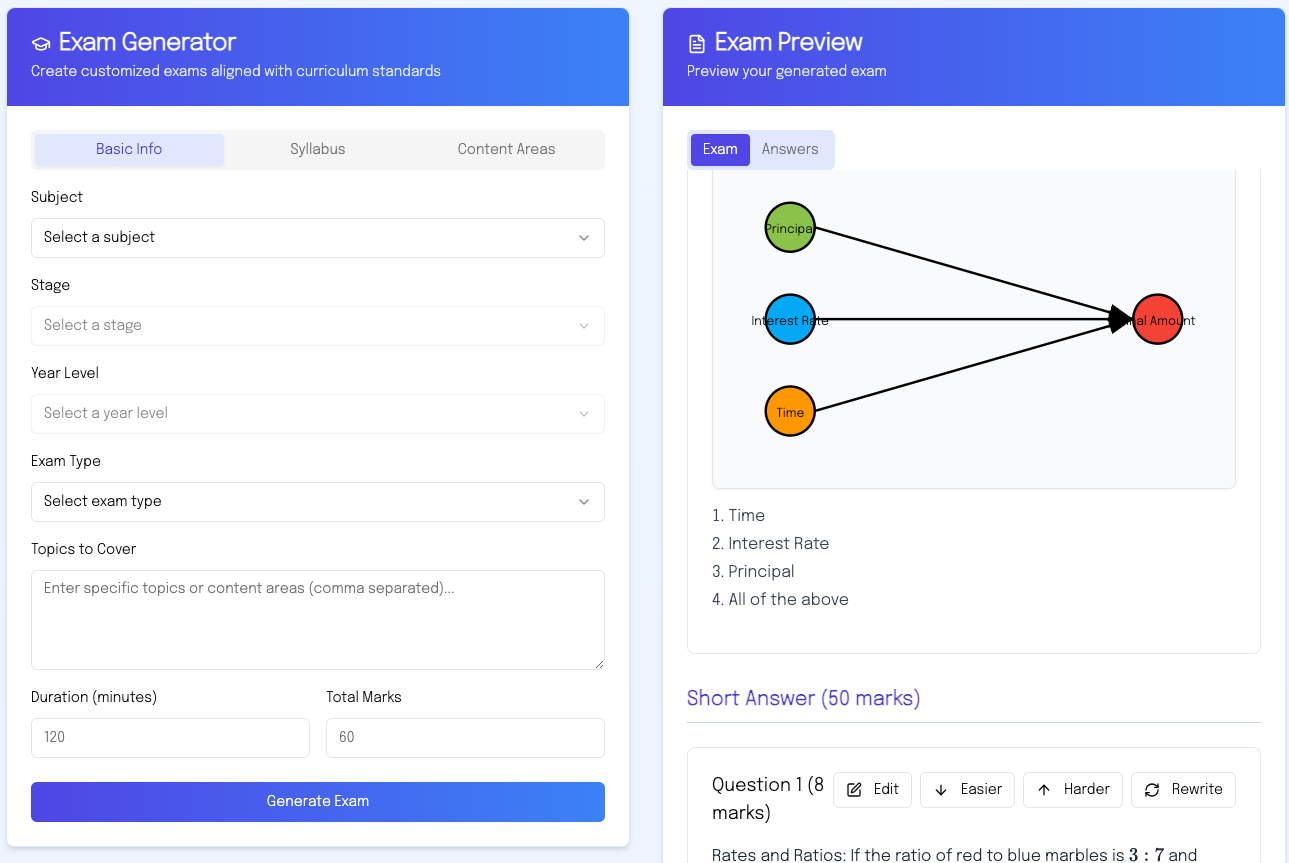Select the blue Interest Rate node in the diagram
Viewport: 1289px width, 863px height.
point(790,320)
